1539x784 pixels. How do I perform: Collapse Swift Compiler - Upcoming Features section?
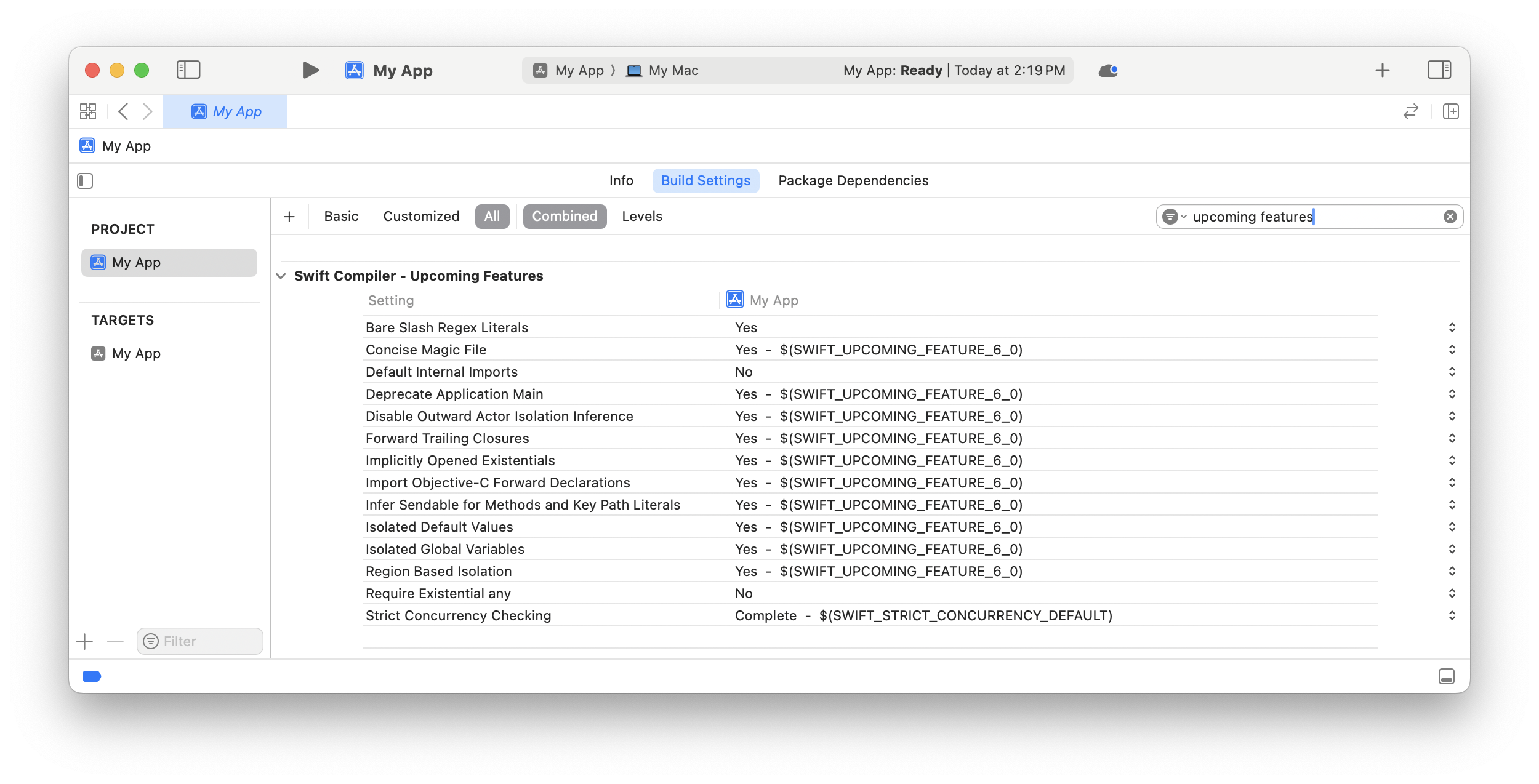click(281, 276)
